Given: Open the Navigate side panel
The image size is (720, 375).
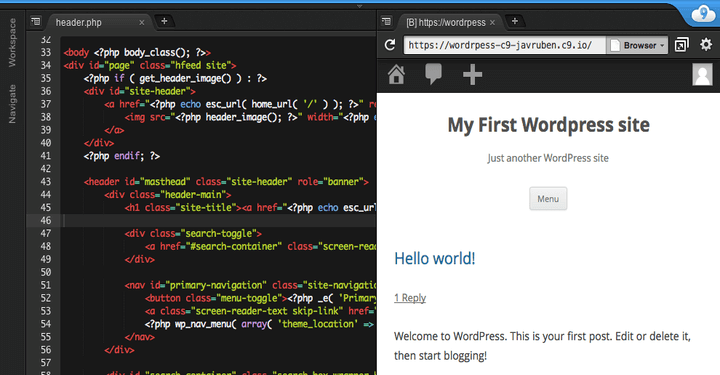Looking at the screenshot, I should pyautogui.click(x=12, y=104).
